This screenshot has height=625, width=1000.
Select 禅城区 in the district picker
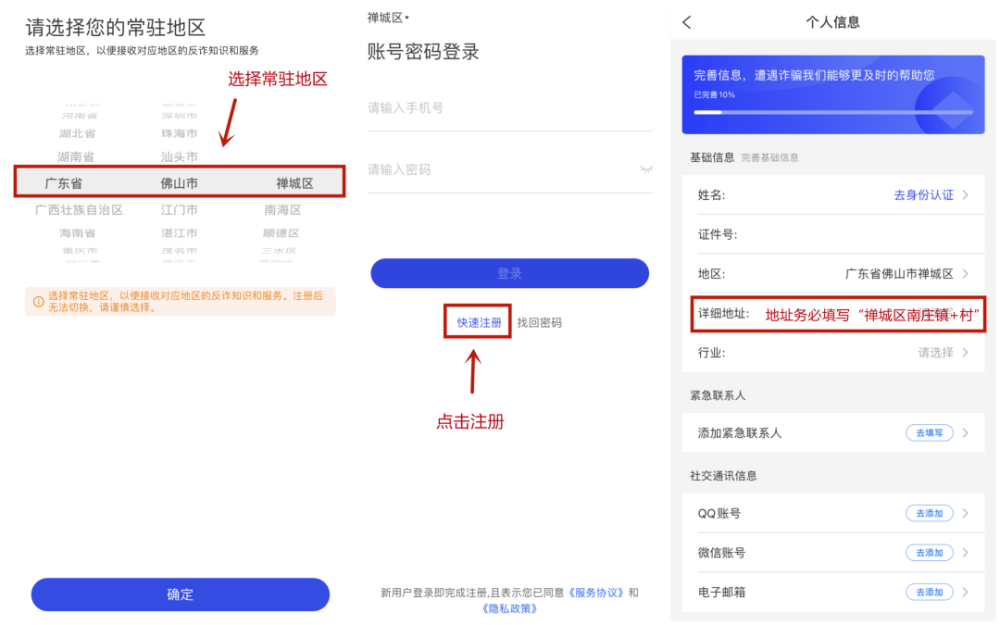click(x=295, y=184)
